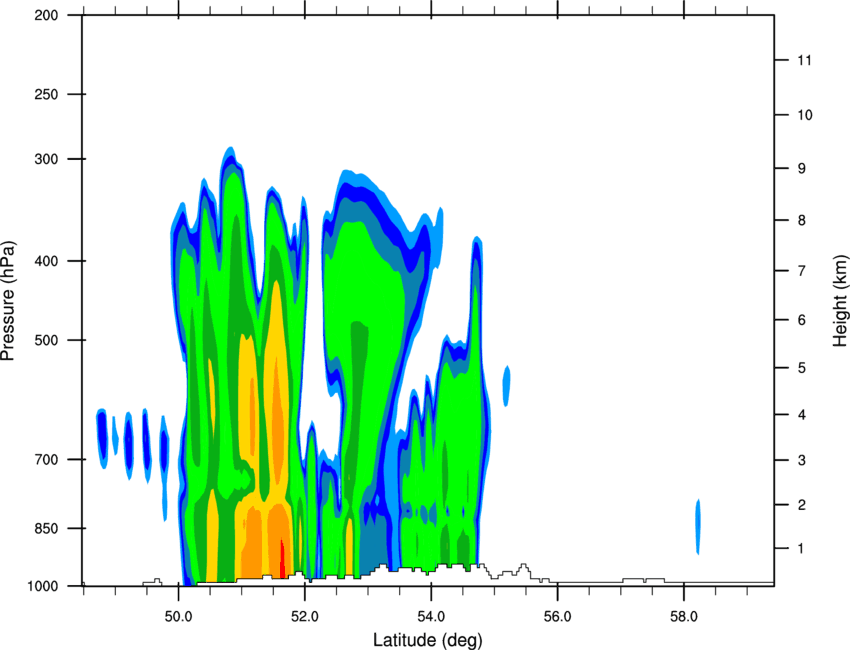The height and width of the screenshot is (650, 850).
Task: Click the 11 km height label
Action: pyautogui.click(x=804, y=60)
